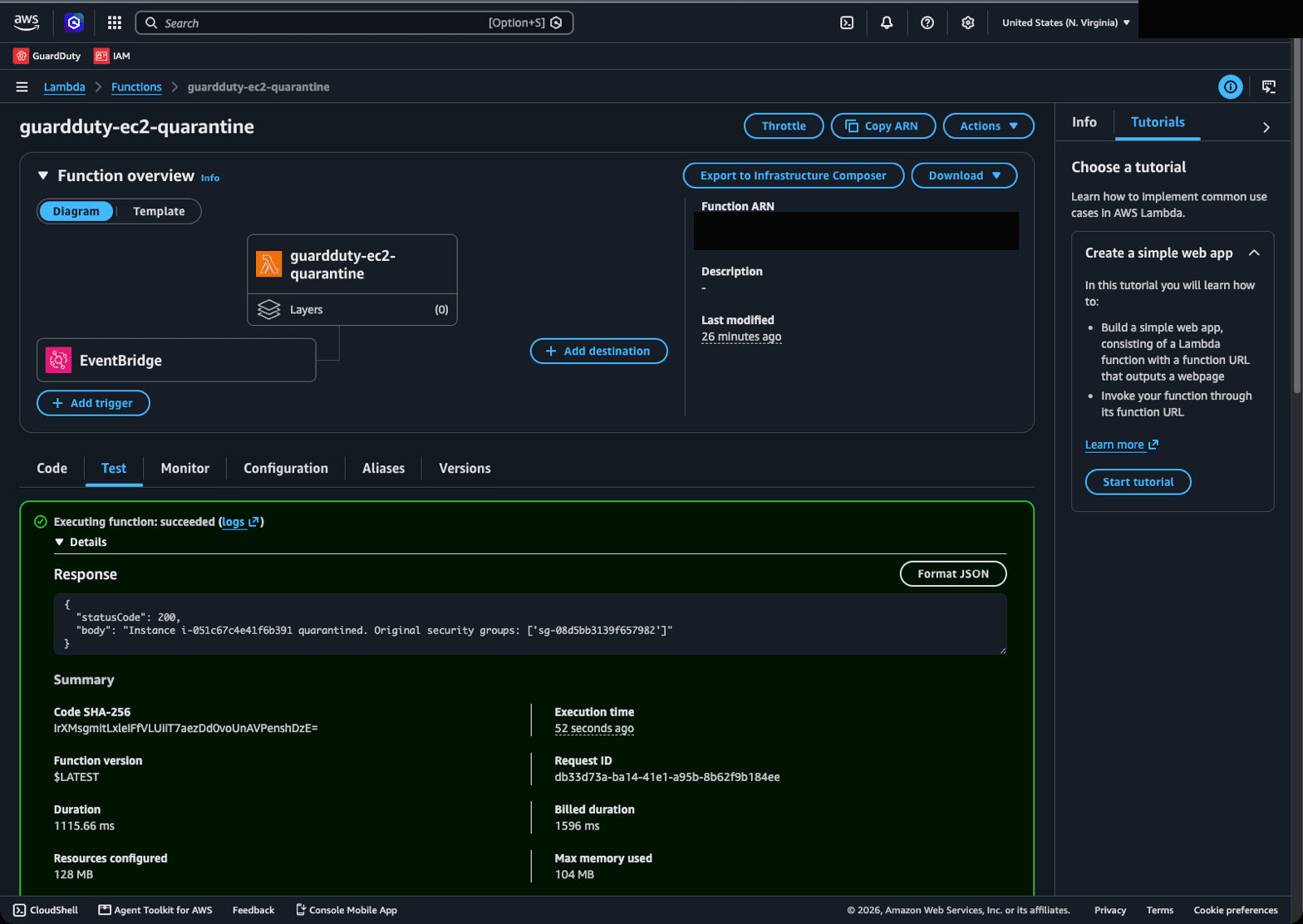
Task: Click the Response JSON output box
Action: coord(530,624)
